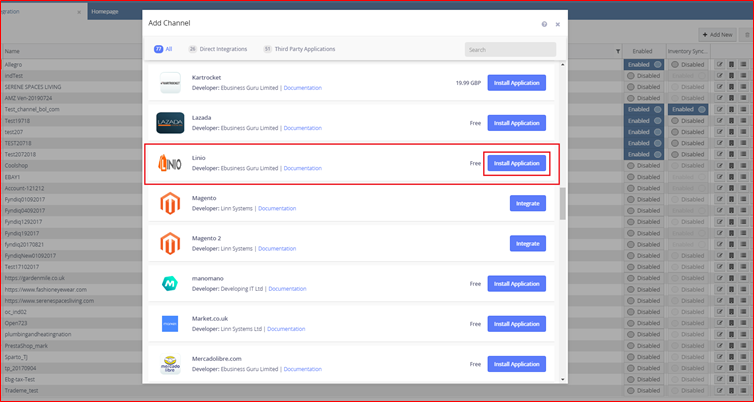Screen dimensions: 754x402
Task: Click the Kartrocket logo
Action: pyautogui.click(x=170, y=83)
